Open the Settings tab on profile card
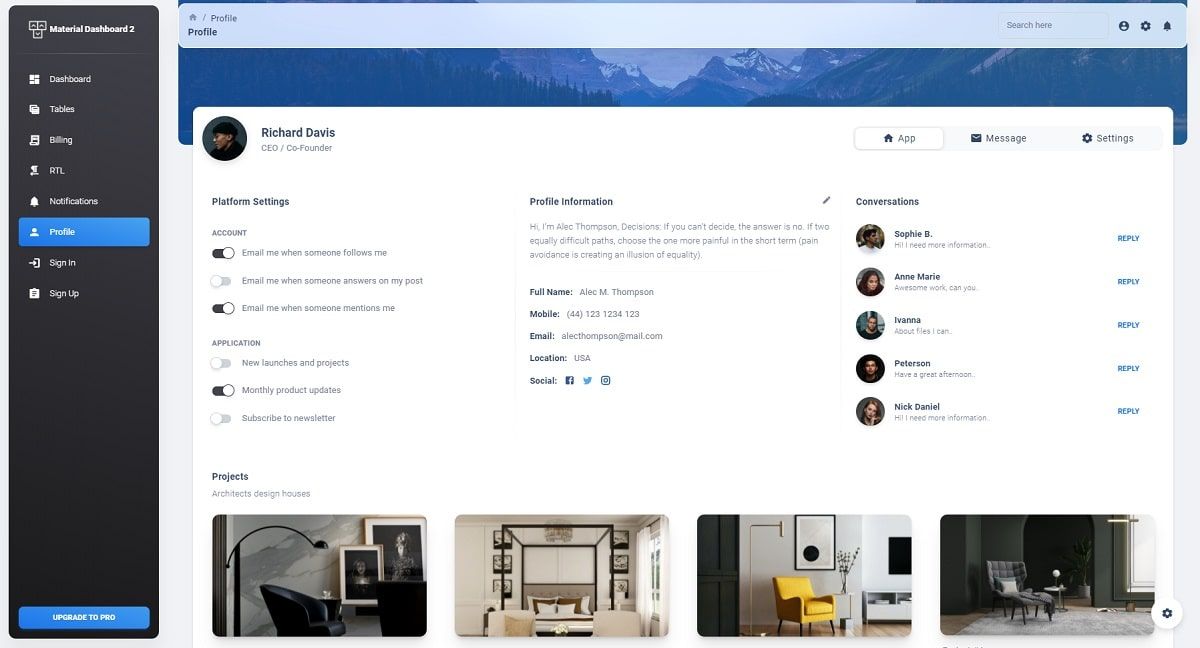The height and width of the screenshot is (648, 1200). [x=1108, y=138]
